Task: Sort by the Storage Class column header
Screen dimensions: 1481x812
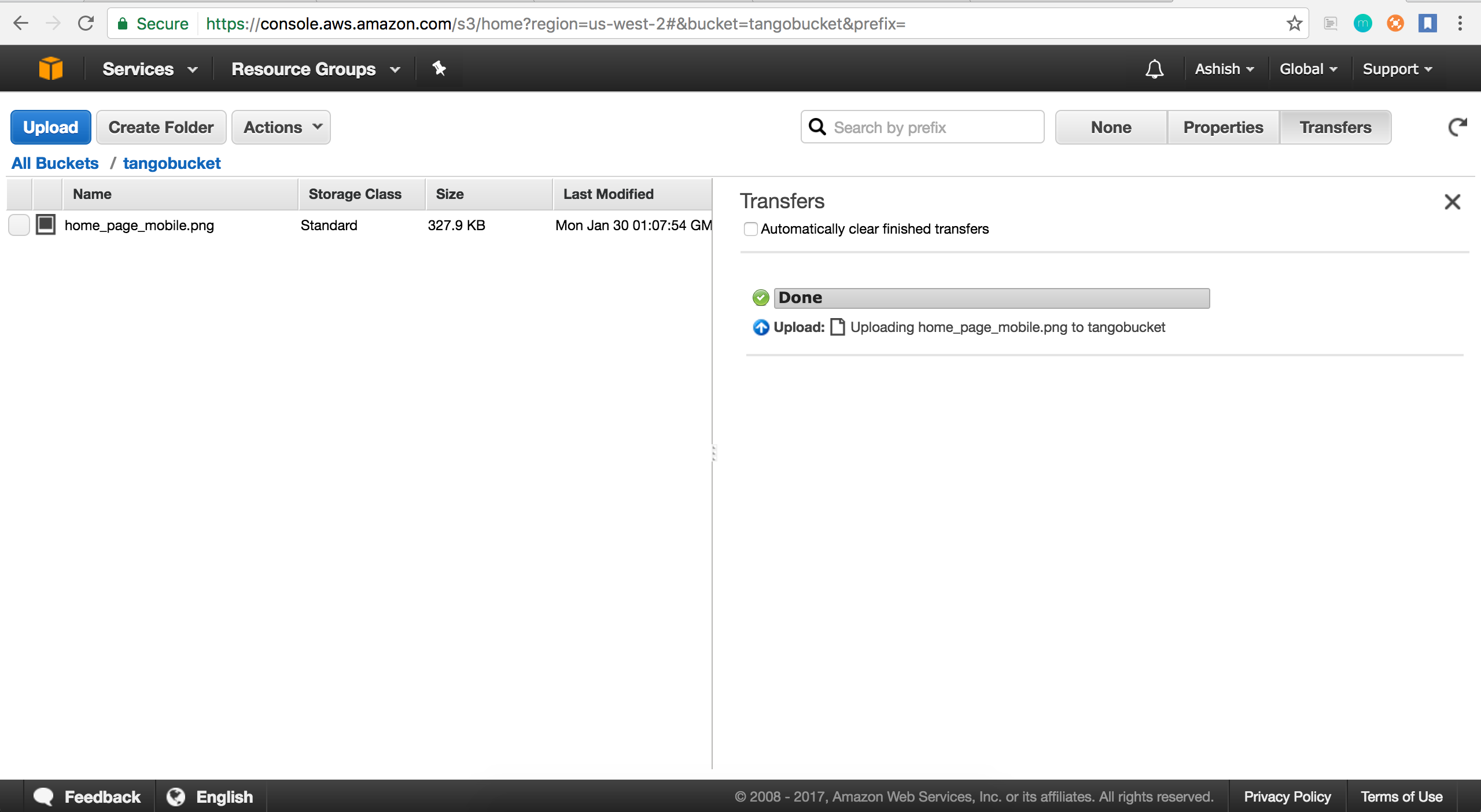Action: point(362,194)
